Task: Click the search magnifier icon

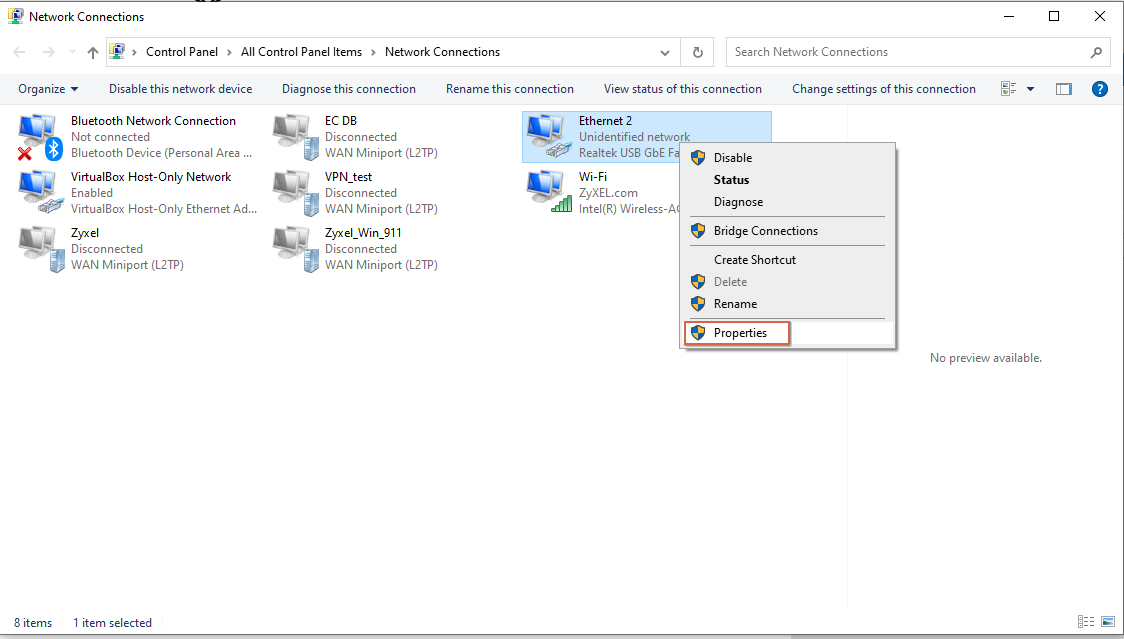Action: 1096,52
